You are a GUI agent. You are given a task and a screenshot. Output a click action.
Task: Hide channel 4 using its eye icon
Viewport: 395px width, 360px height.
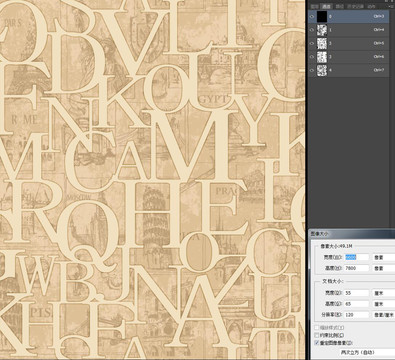coord(312,70)
